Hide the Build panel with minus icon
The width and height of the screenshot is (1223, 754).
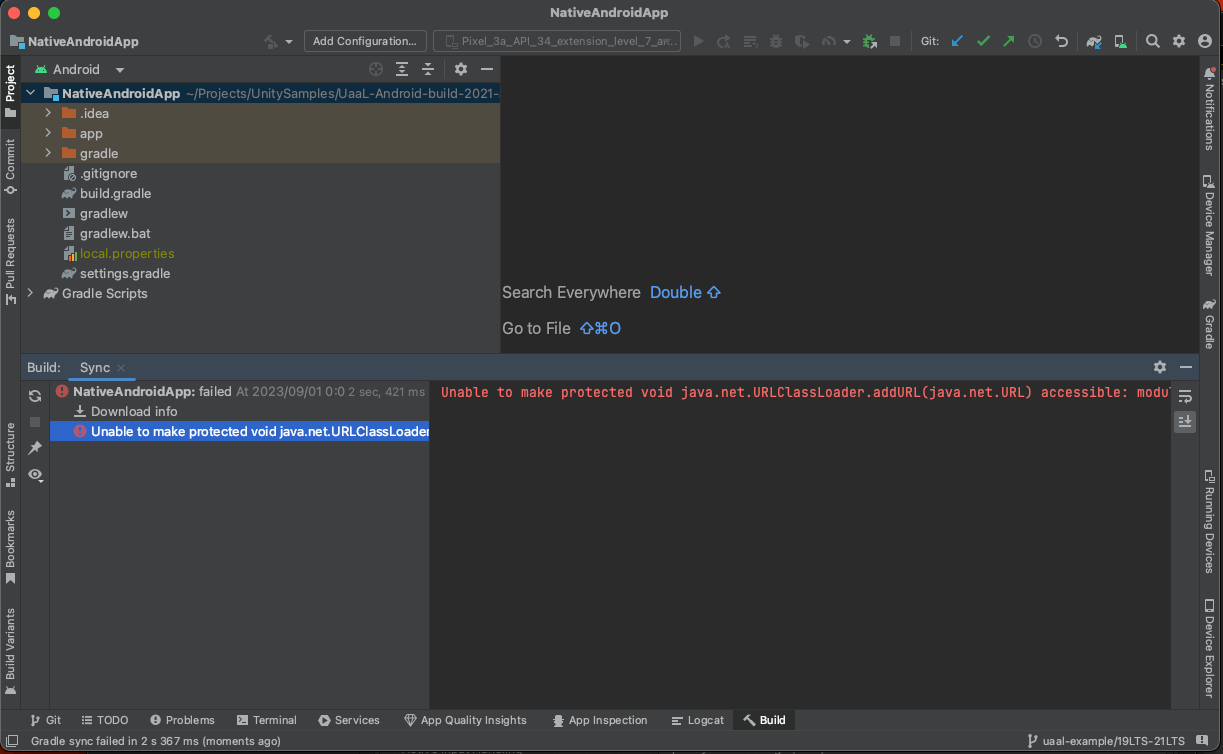tap(1186, 367)
